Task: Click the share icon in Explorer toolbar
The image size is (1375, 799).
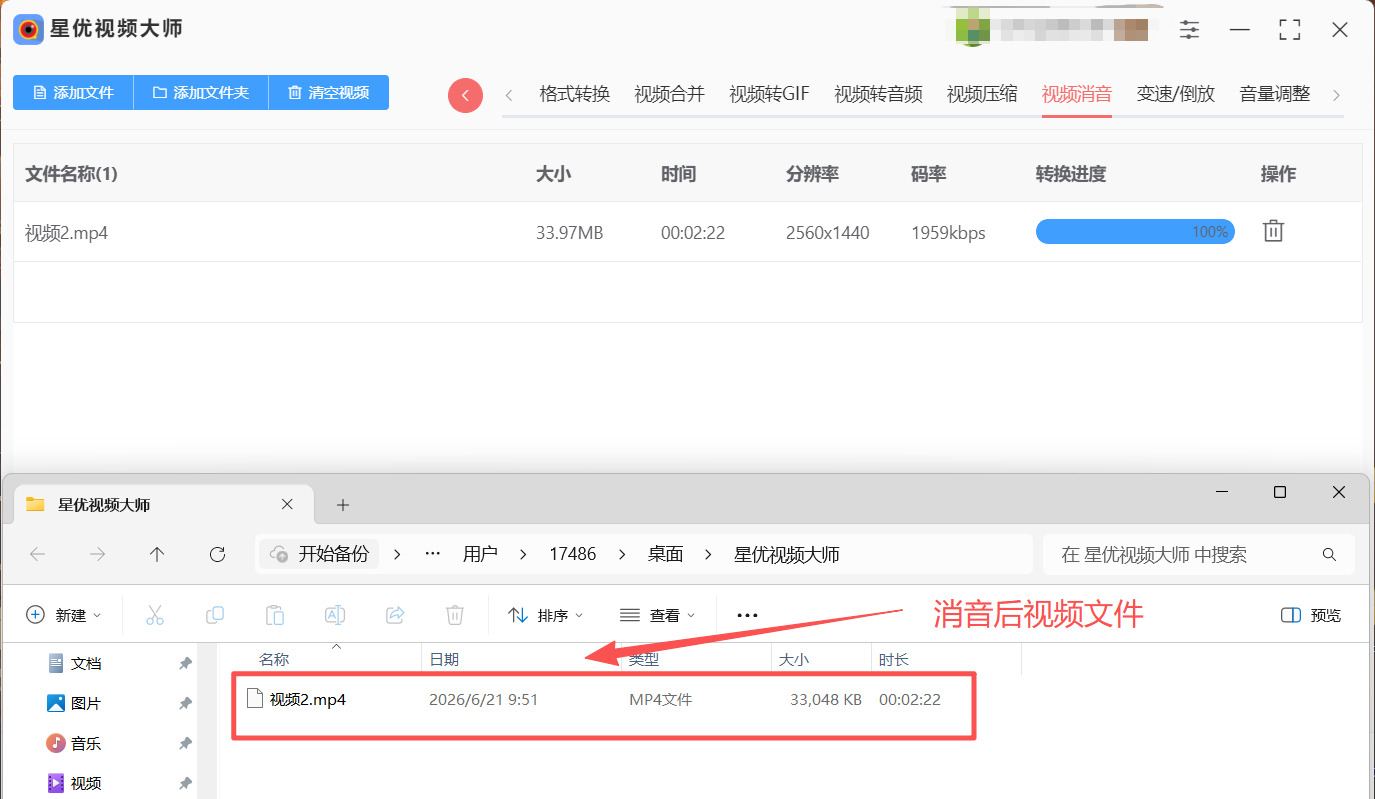Action: [x=395, y=615]
